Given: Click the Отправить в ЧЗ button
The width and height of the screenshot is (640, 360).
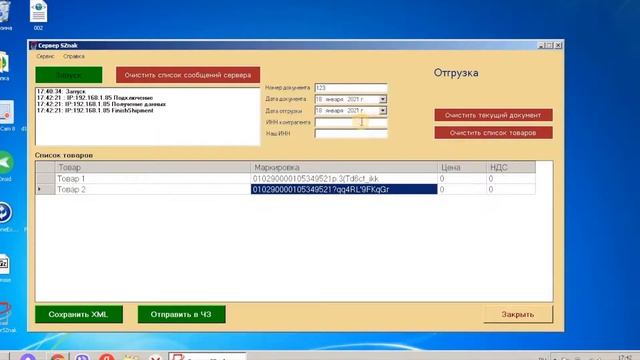Looking at the screenshot, I should [181, 314].
